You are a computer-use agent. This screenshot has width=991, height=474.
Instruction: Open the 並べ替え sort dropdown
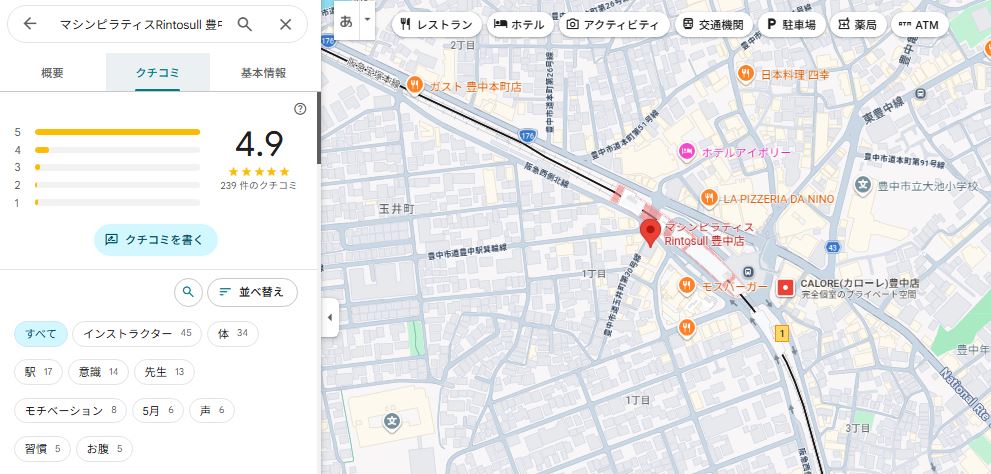[x=252, y=292]
